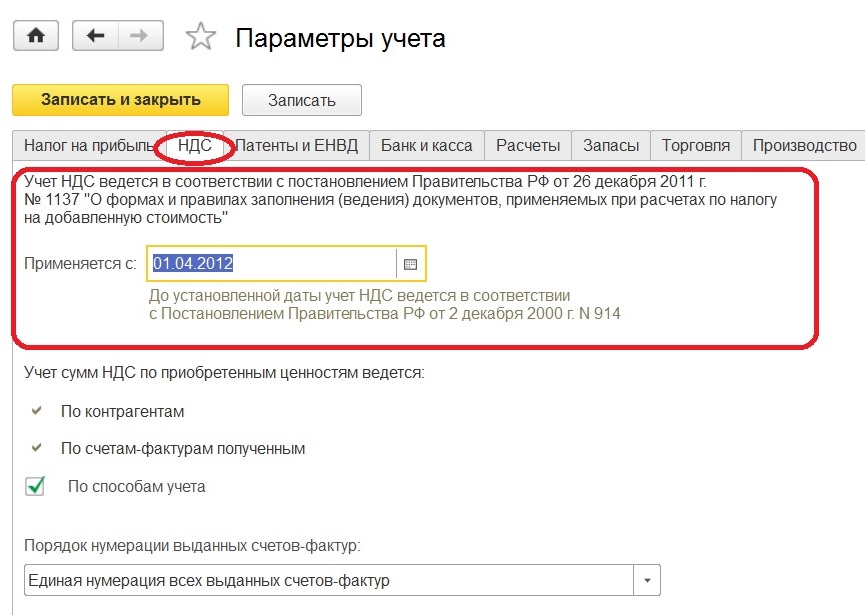The width and height of the screenshot is (865, 615).
Task: Open calendar picker for date field
Action: pos(410,264)
